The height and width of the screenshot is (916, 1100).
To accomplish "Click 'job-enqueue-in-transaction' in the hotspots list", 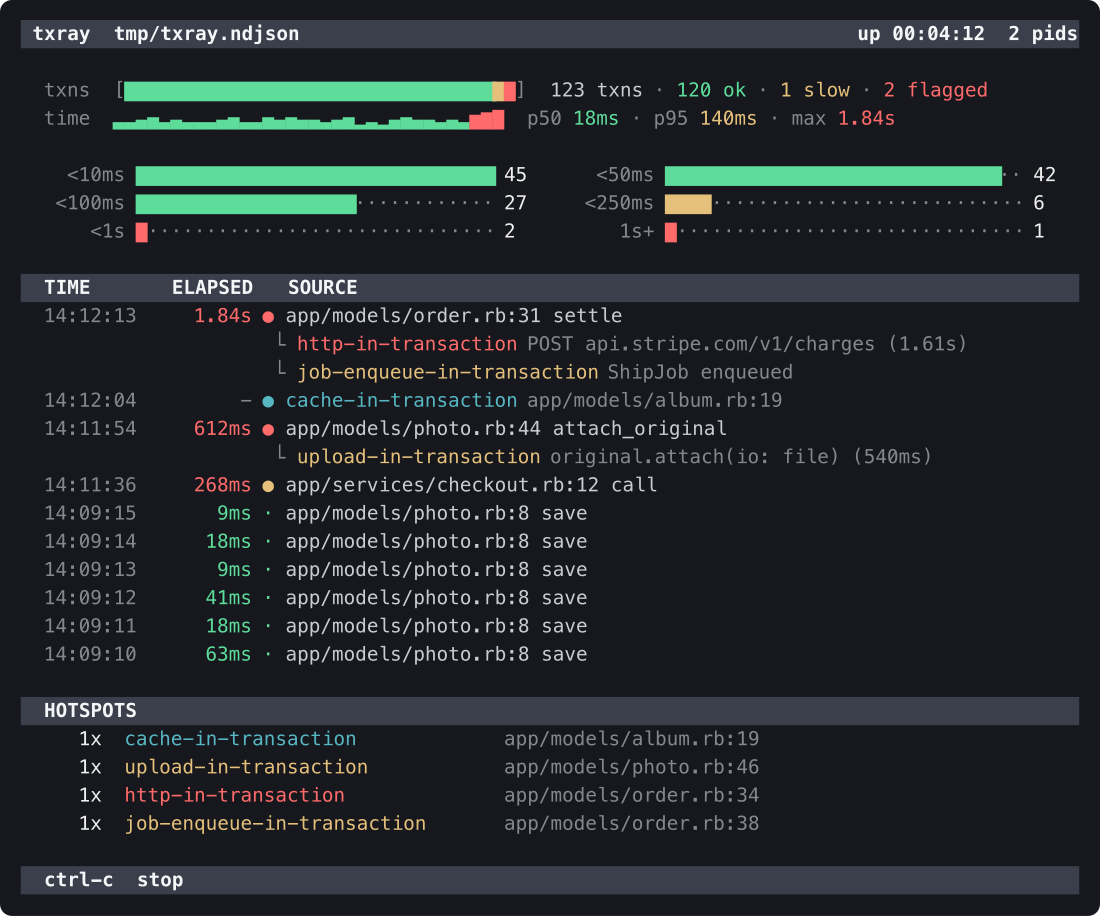I will pos(275,823).
